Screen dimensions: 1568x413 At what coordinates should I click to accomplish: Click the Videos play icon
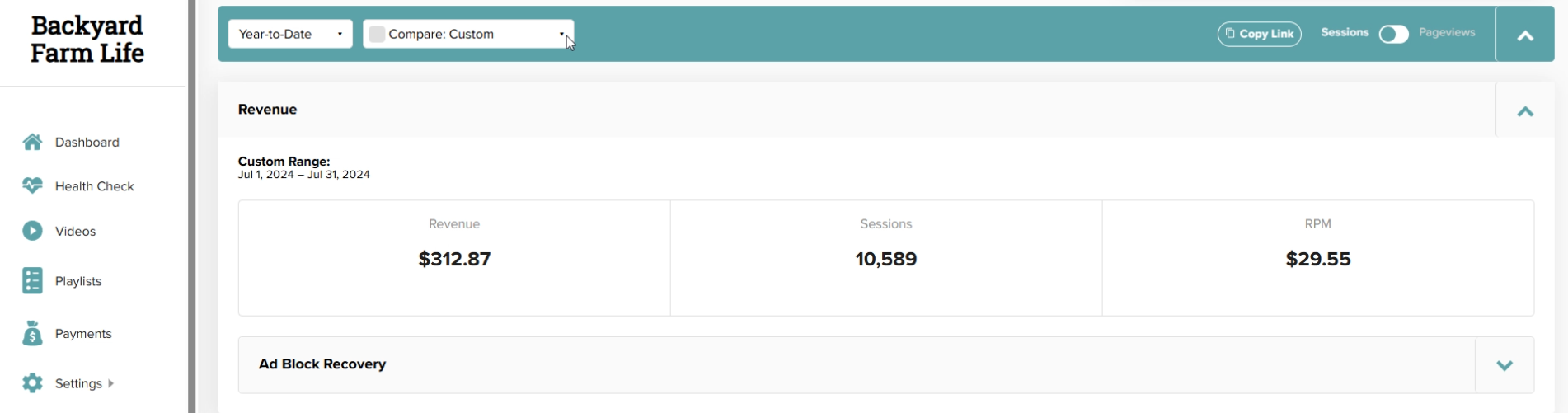point(32,231)
